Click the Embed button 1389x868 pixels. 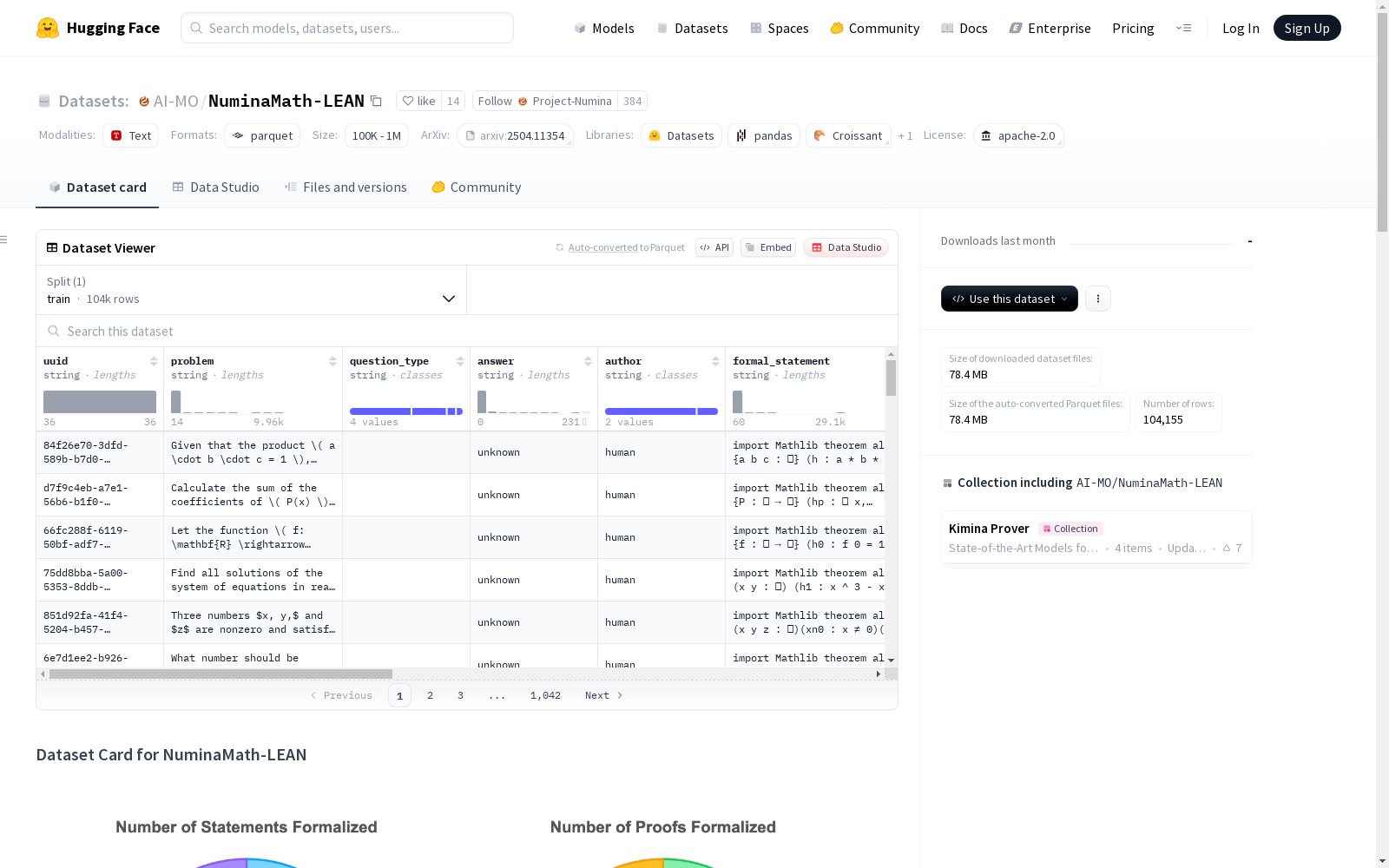768,247
